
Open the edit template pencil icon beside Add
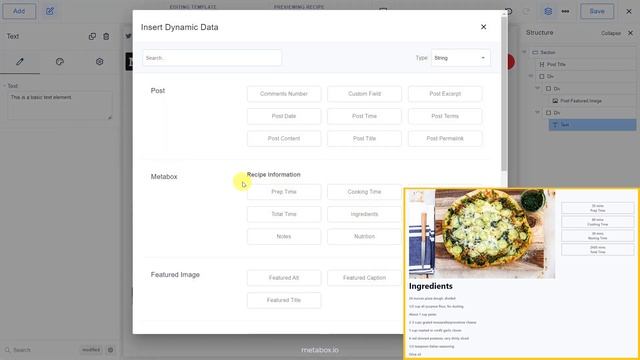pos(50,11)
